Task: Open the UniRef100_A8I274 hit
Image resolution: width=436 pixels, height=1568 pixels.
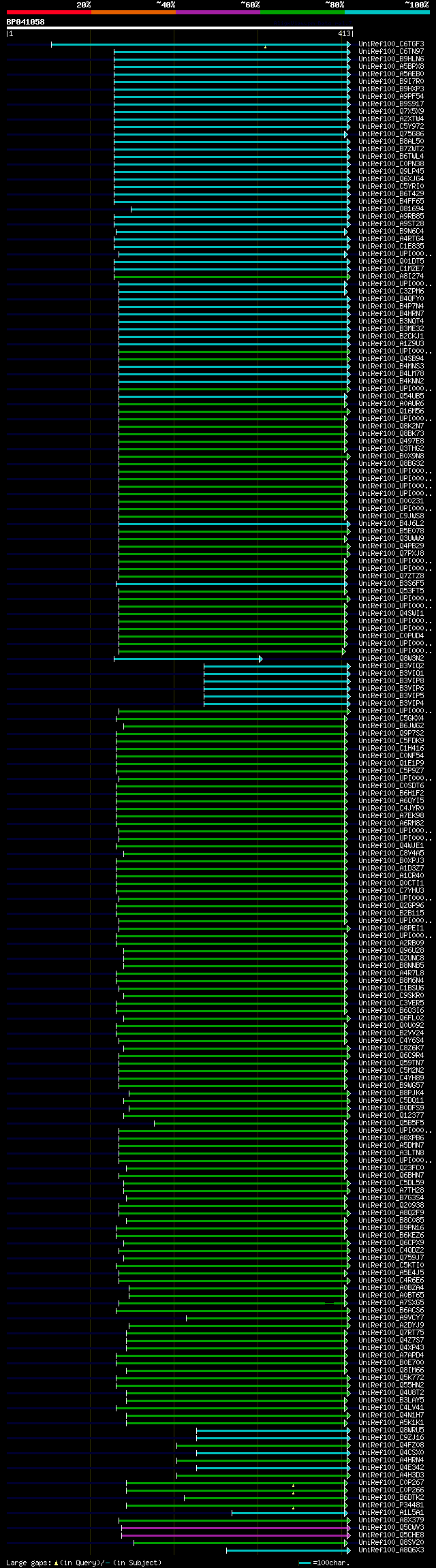Action: coord(391,277)
